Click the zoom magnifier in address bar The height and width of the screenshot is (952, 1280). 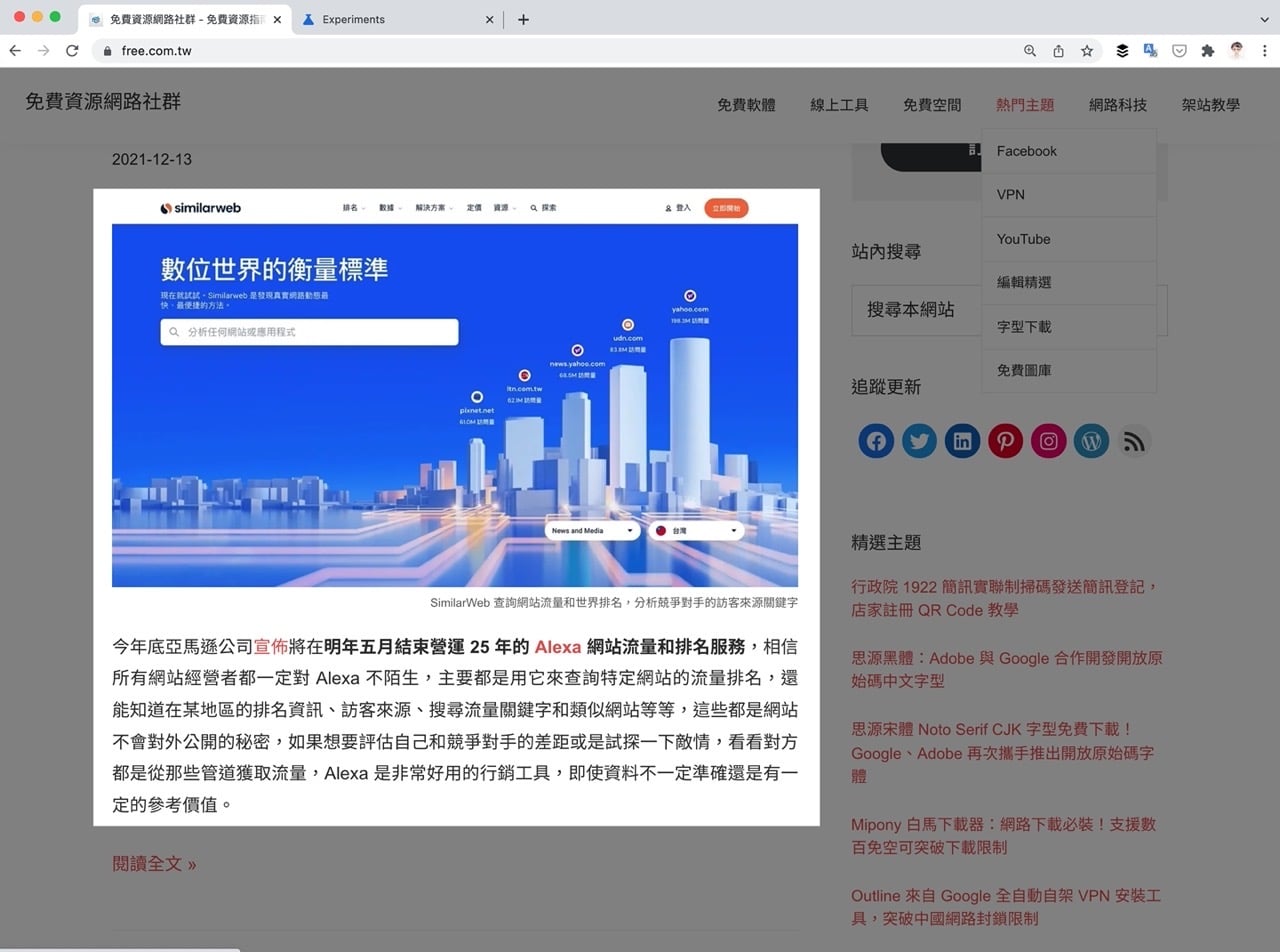tap(1030, 50)
